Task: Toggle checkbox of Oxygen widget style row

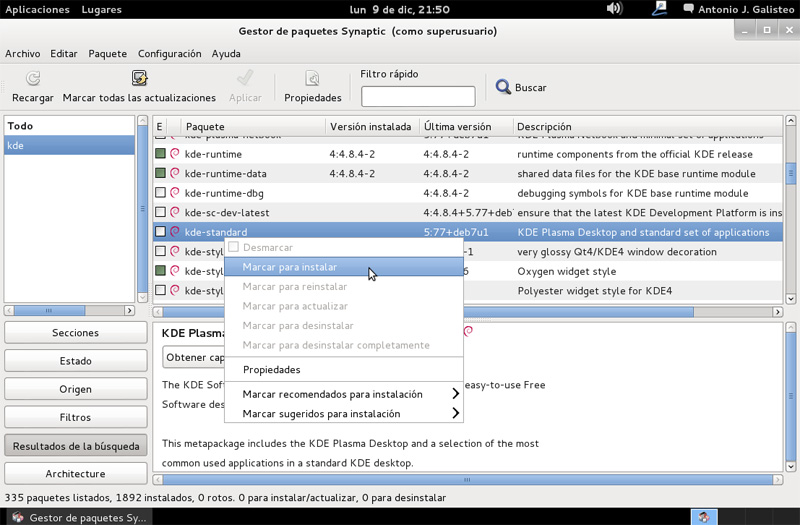Action: [x=160, y=271]
